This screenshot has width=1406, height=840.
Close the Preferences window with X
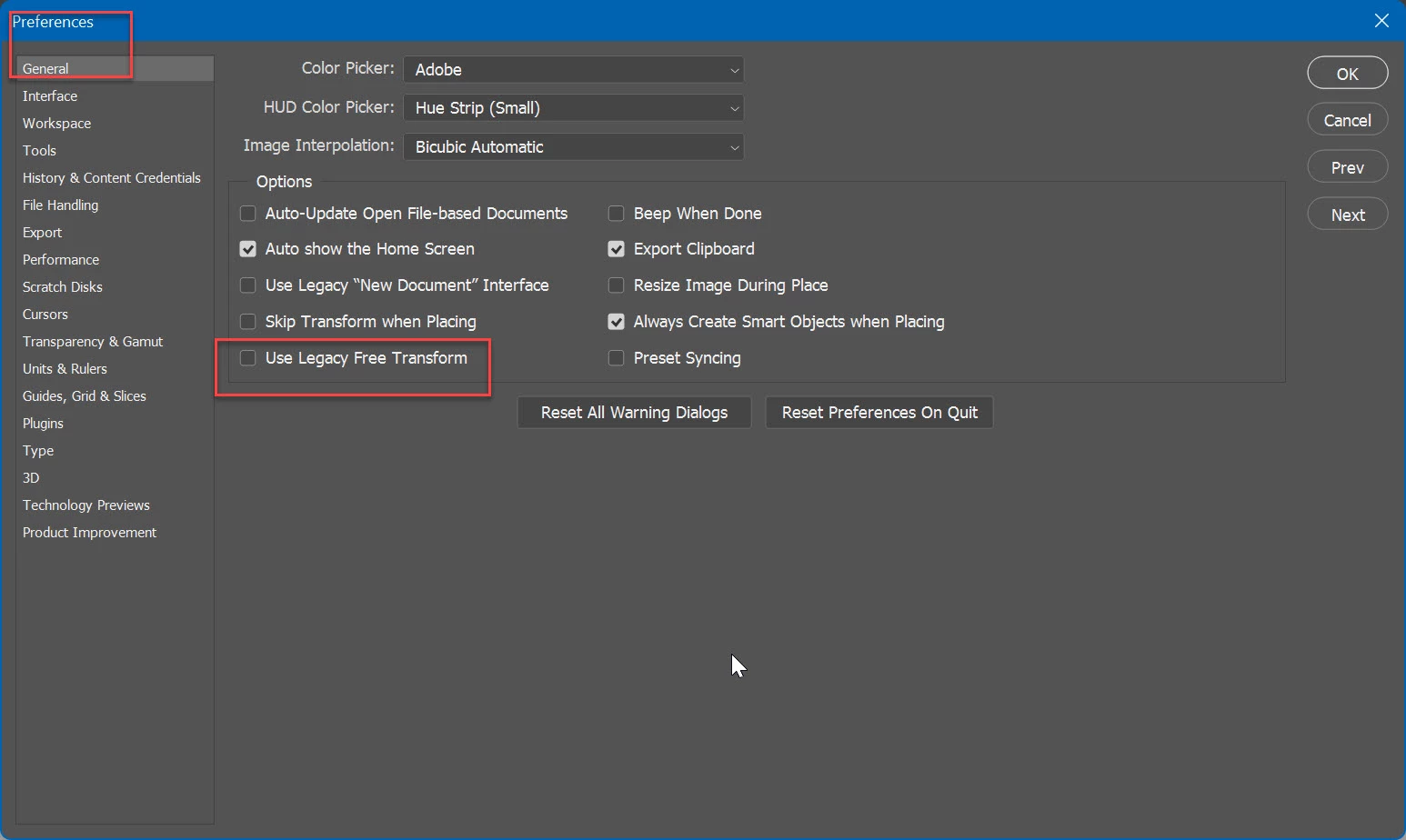tap(1381, 21)
